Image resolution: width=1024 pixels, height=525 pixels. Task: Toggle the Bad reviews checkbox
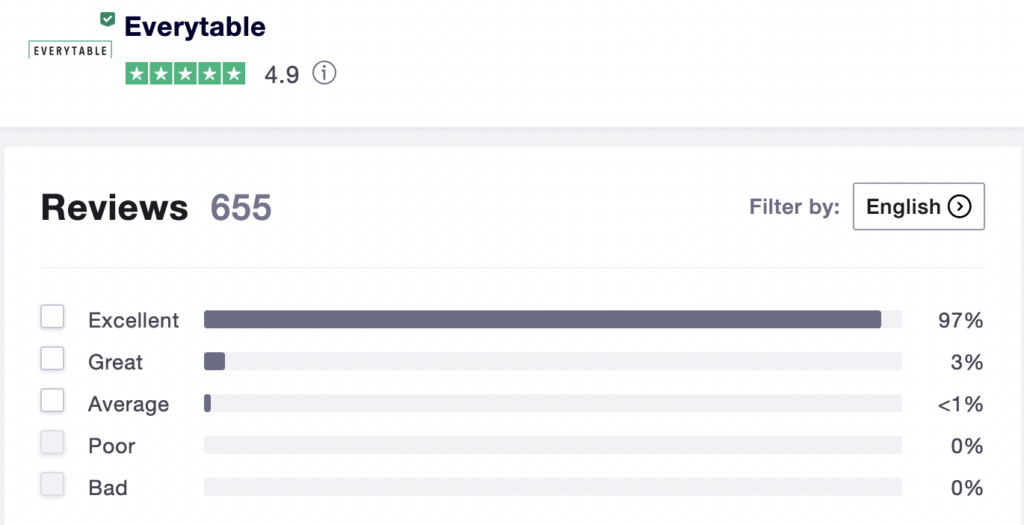point(52,485)
